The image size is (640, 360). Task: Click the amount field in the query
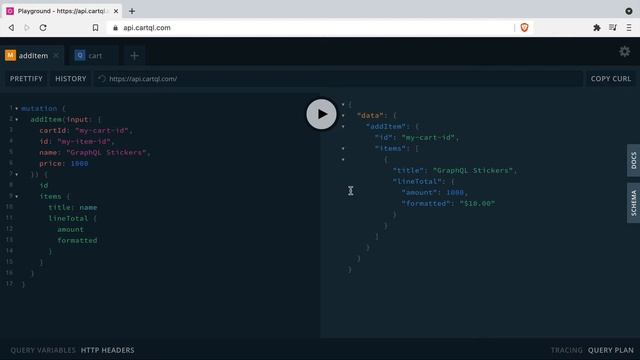coord(70,229)
